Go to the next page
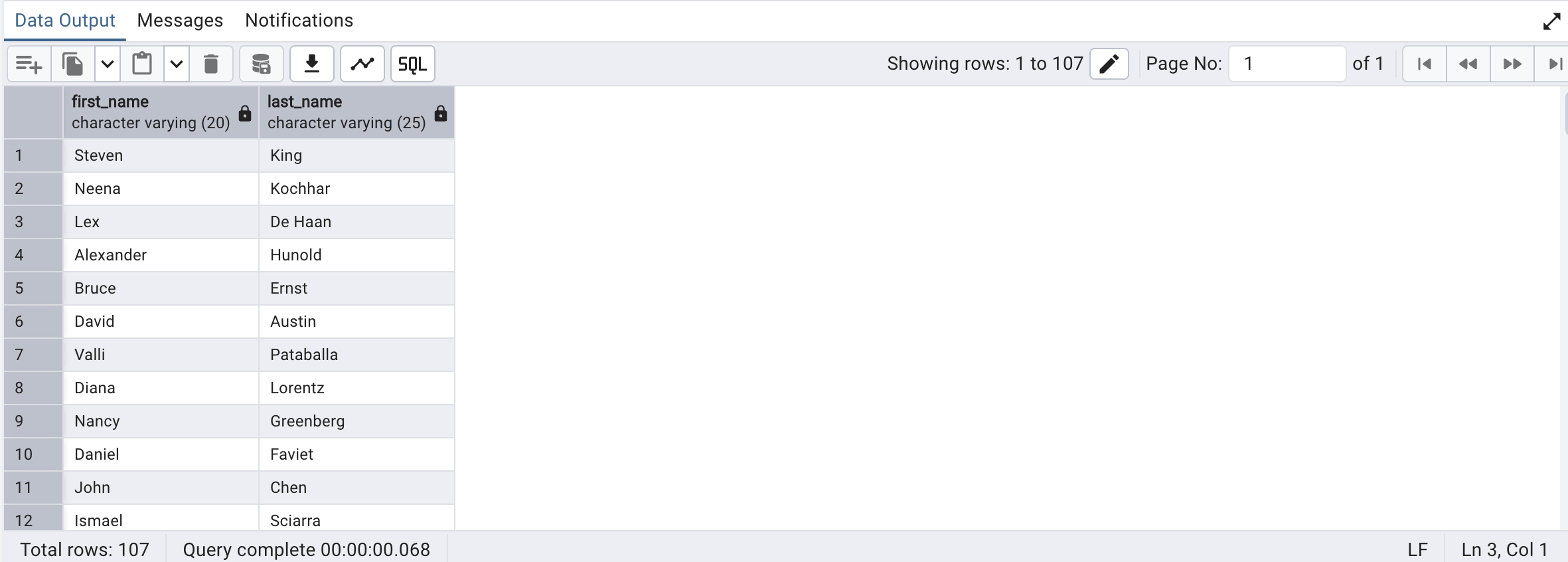Screen dimensions: 1568x562 coord(1512,64)
